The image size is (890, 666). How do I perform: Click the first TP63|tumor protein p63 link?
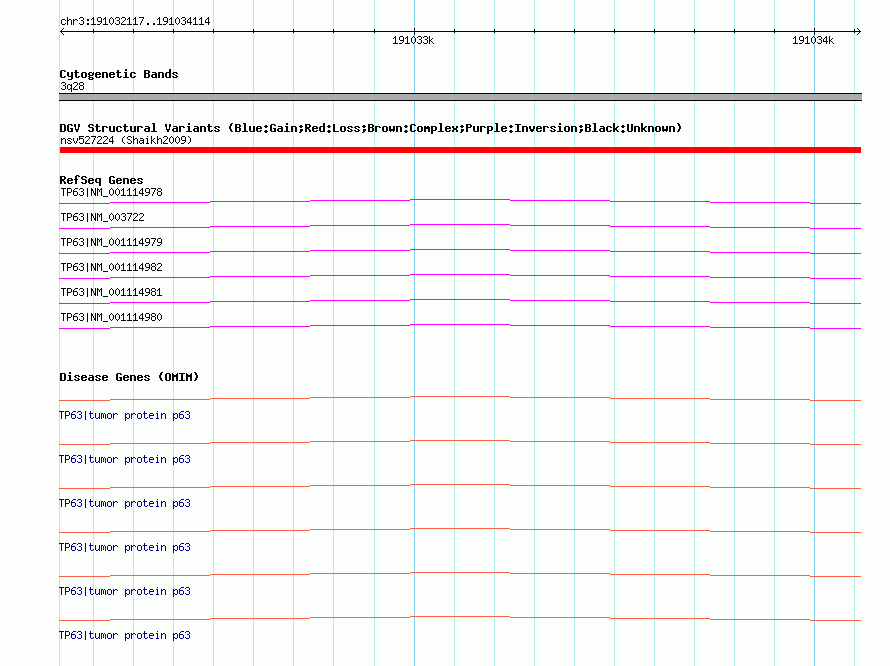(125, 416)
